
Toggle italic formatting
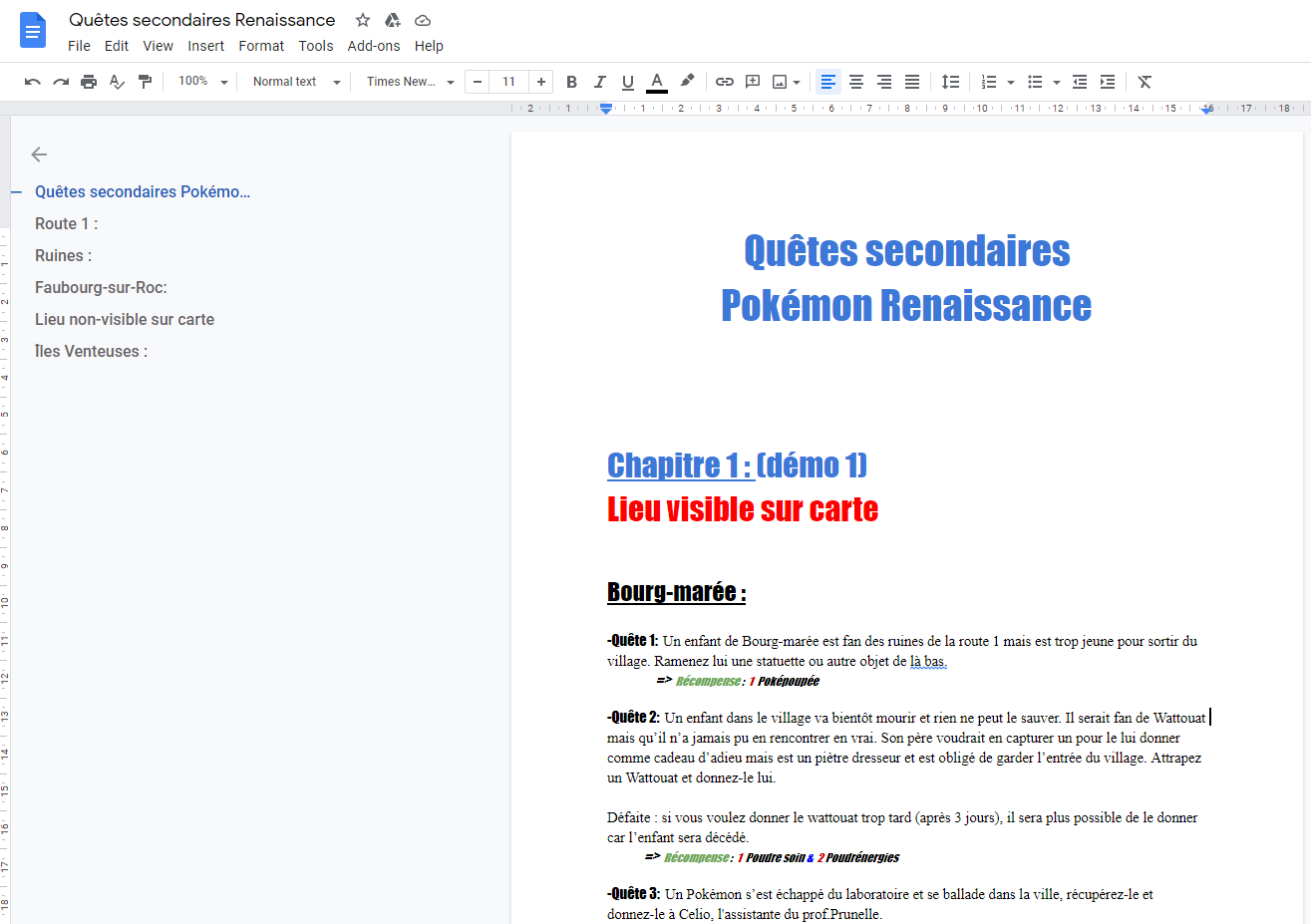pos(599,82)
